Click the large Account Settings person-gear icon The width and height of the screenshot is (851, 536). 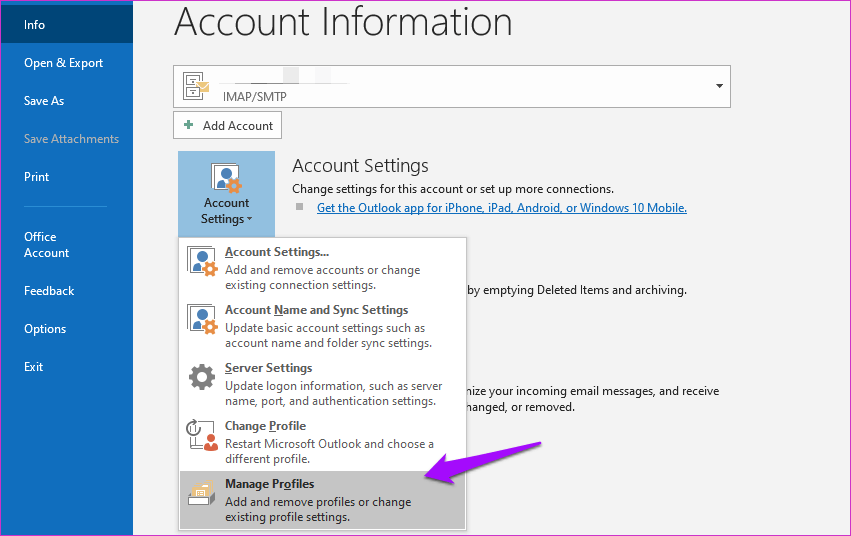point(226,178)
